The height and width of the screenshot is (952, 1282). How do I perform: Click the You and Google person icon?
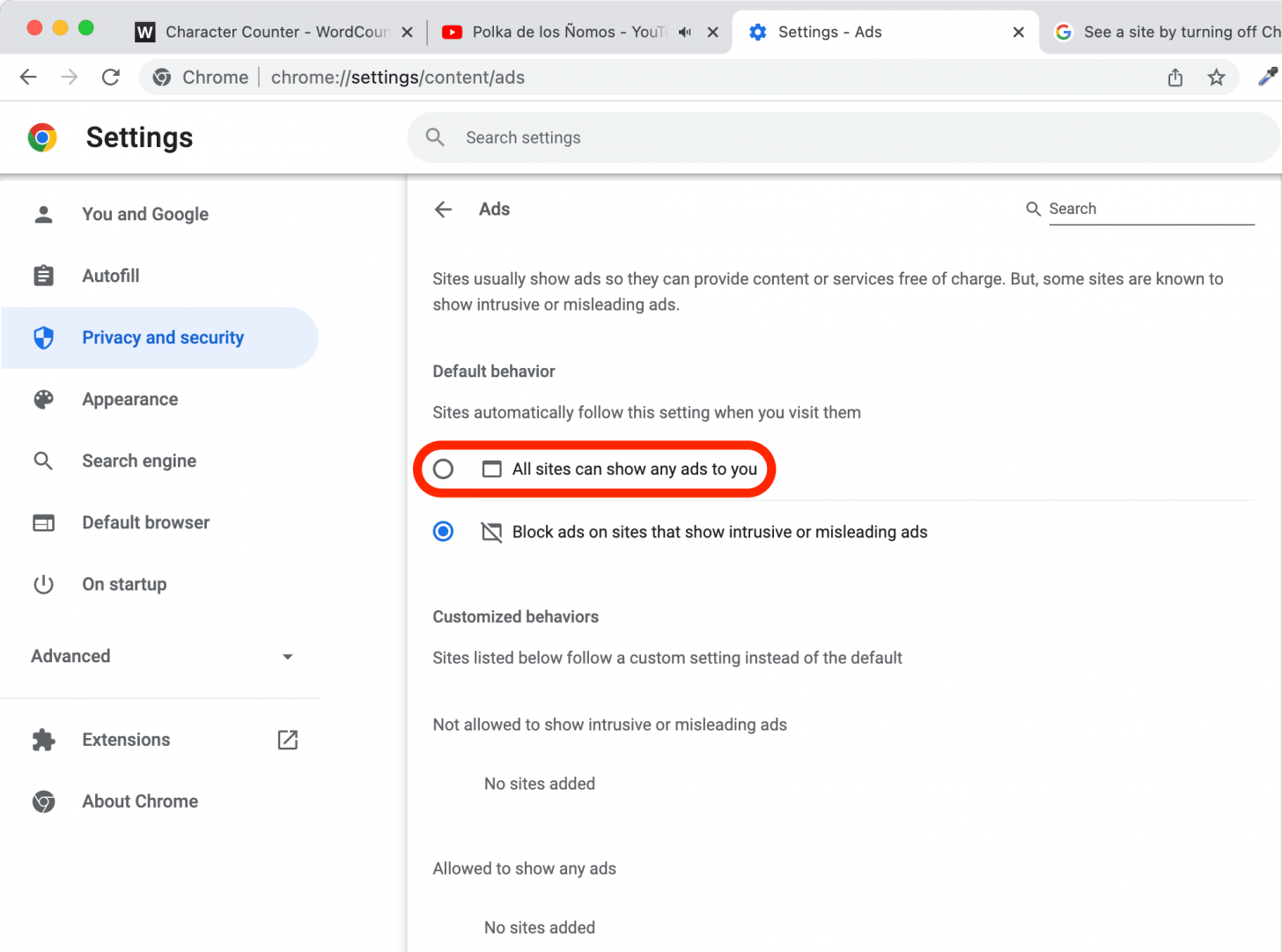pos(43,213)
